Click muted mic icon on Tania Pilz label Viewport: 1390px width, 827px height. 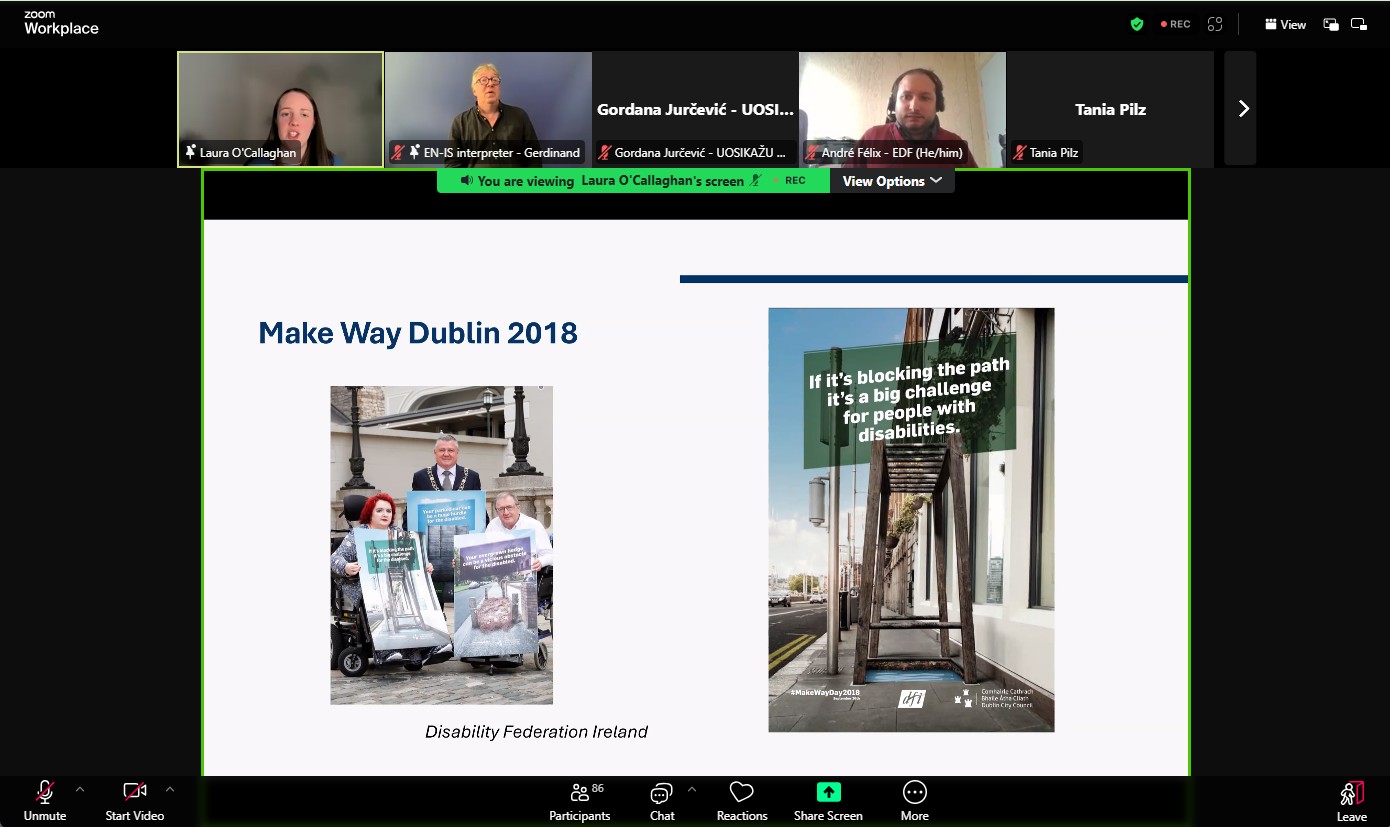(1020, 153)
